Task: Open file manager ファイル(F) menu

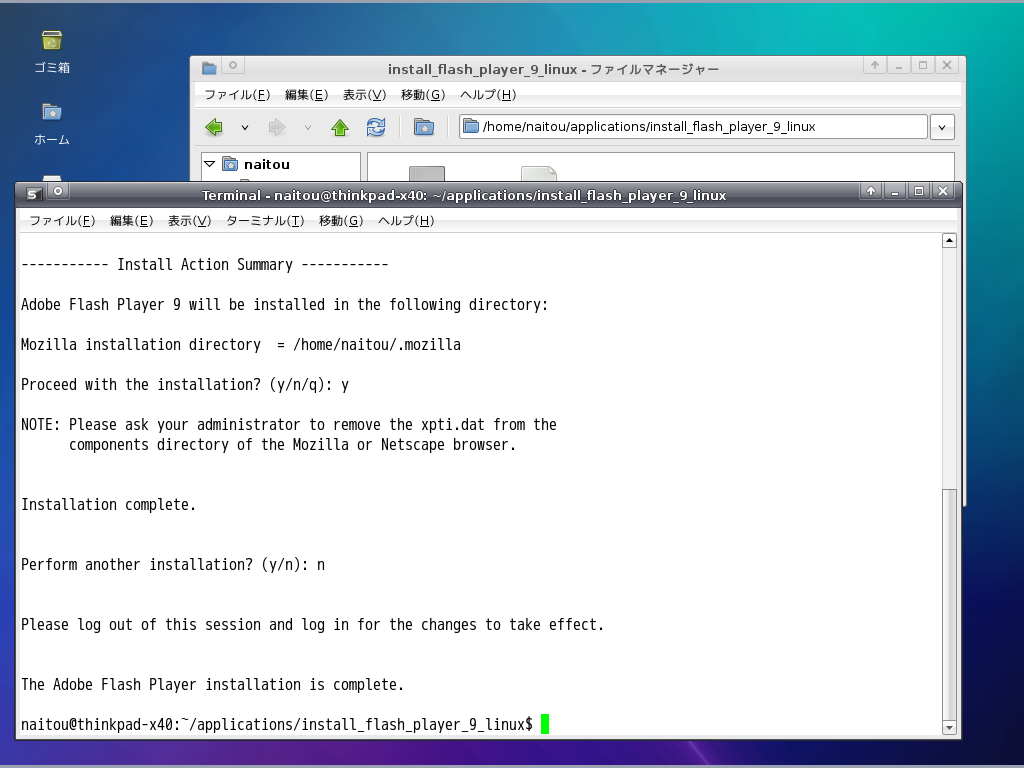Action: click(237, 95)
